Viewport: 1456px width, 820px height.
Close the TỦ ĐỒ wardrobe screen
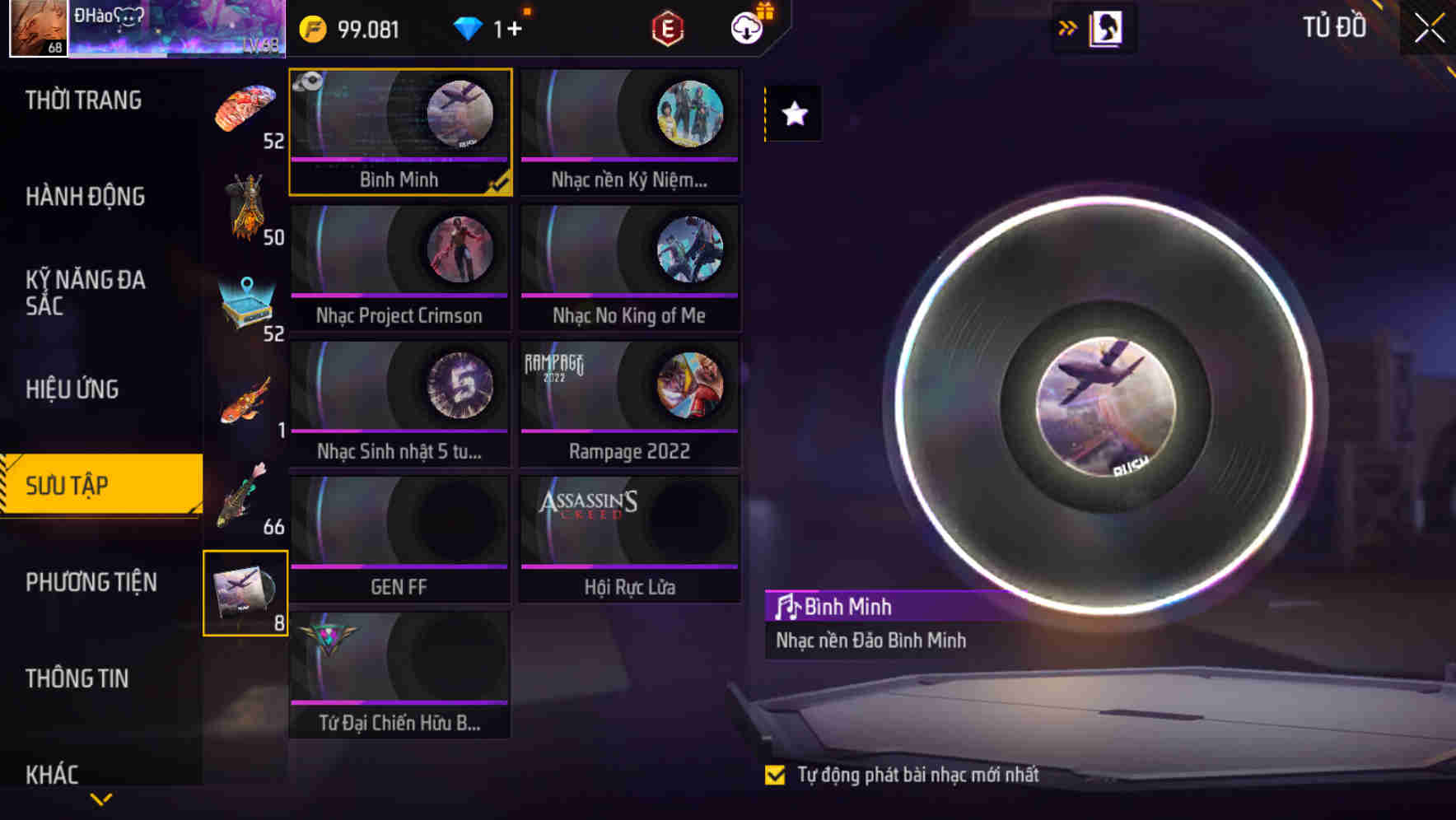click(x=1429, y=28)
